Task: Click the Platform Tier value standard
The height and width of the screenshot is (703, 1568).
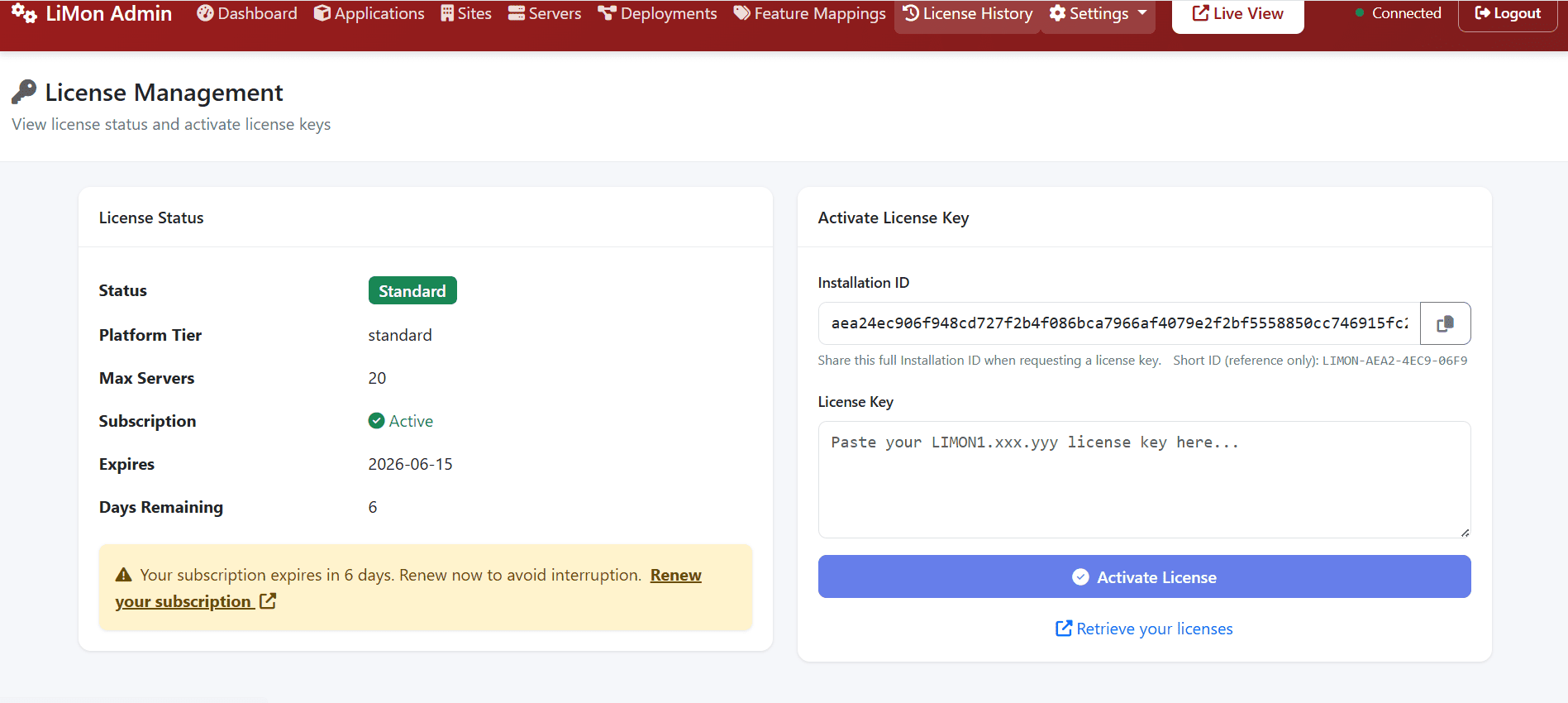Action: point(400,335)
